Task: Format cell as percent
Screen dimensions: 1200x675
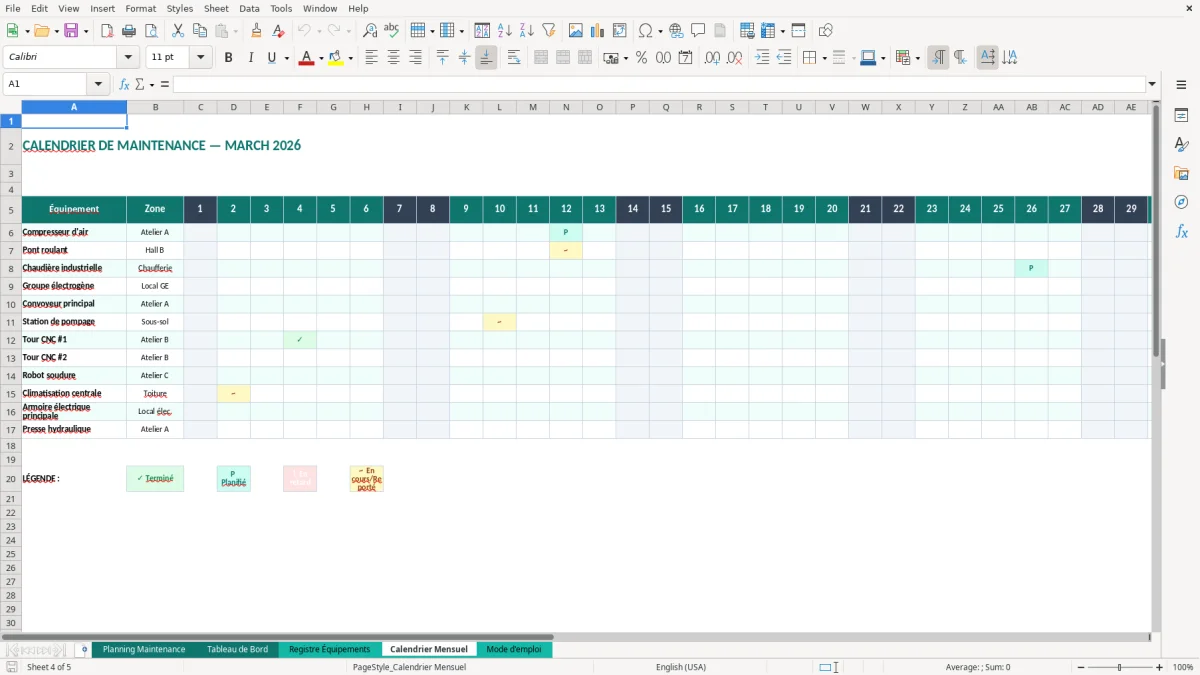Action: coord(641,58)
